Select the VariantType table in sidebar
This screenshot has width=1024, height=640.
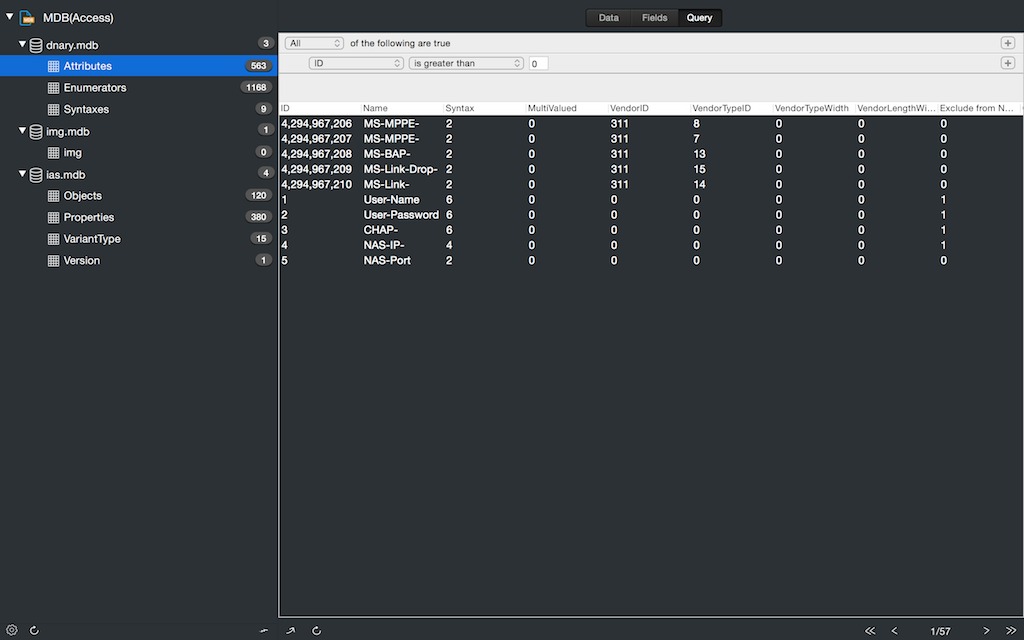pyautogui.click(x=92, y=239)
